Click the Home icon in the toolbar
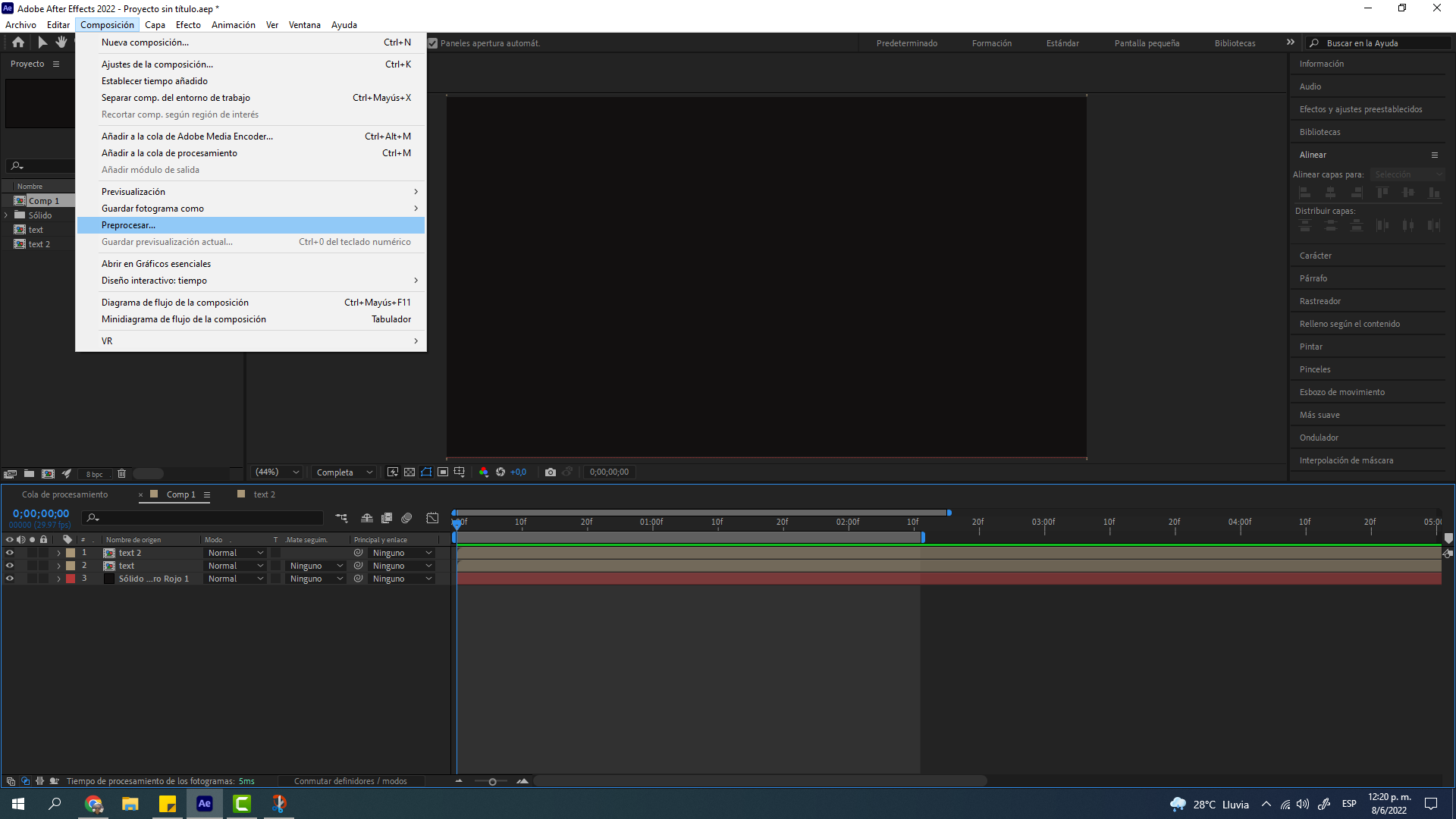This screenshot has width=1456, height=819. [x=18, y=42]
